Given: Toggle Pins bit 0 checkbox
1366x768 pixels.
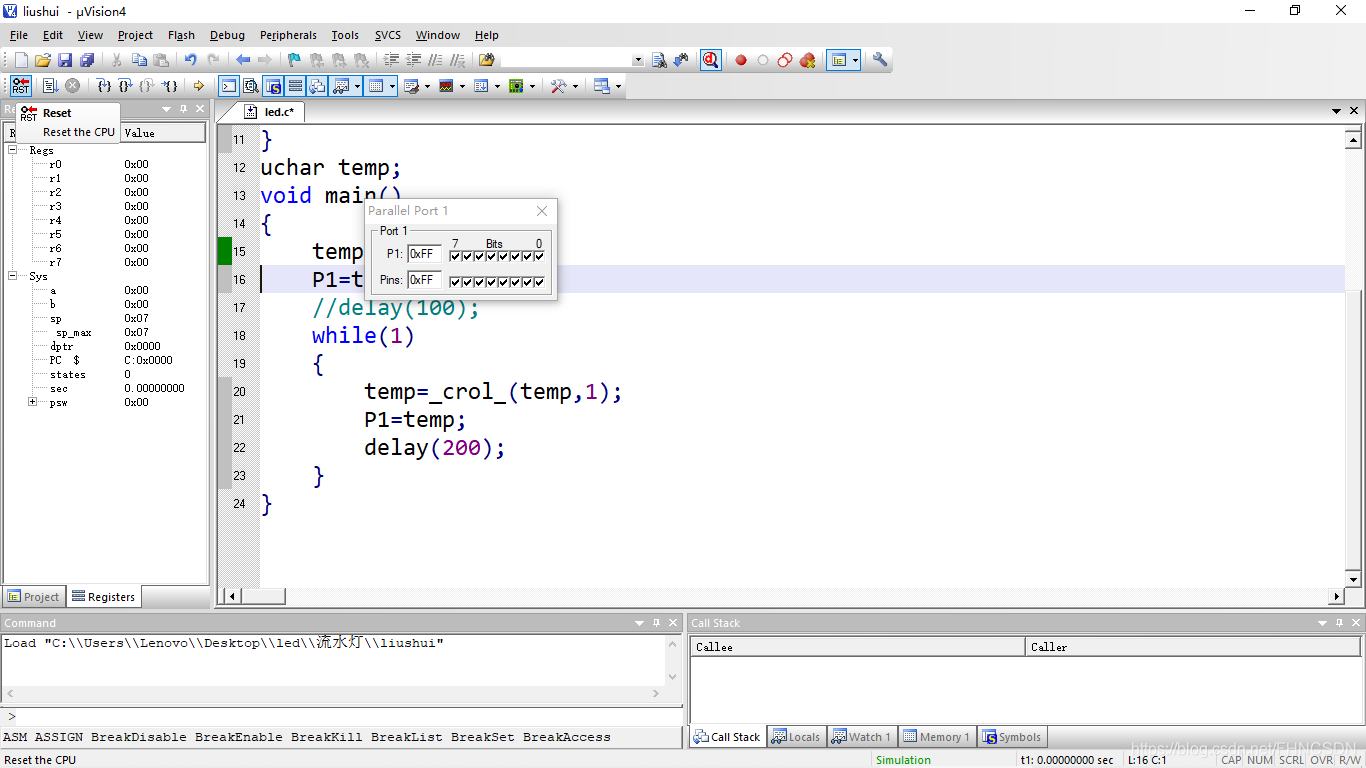Looking at the screenshot, I should [539, 282].
